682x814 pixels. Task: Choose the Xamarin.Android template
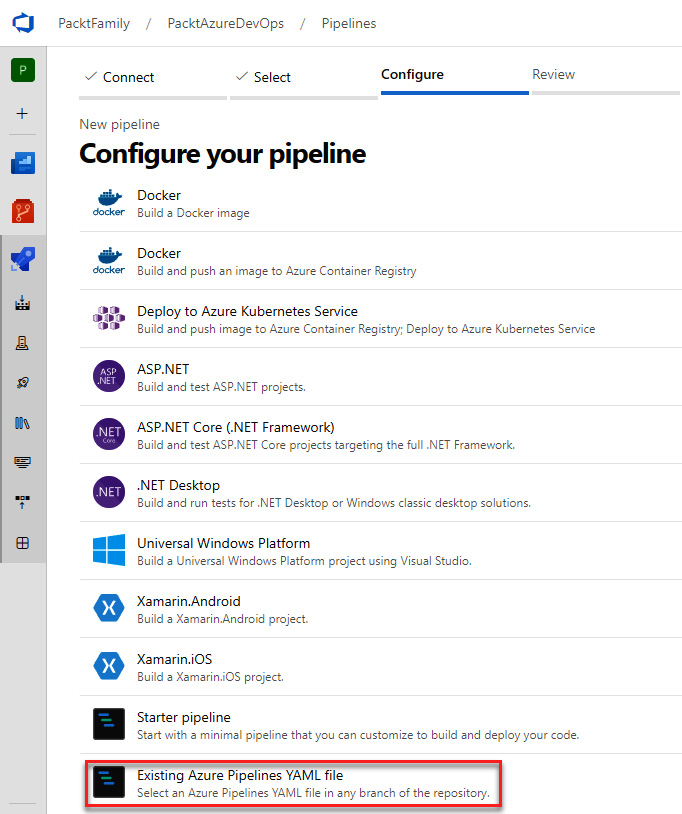click(x=380, y=609)
